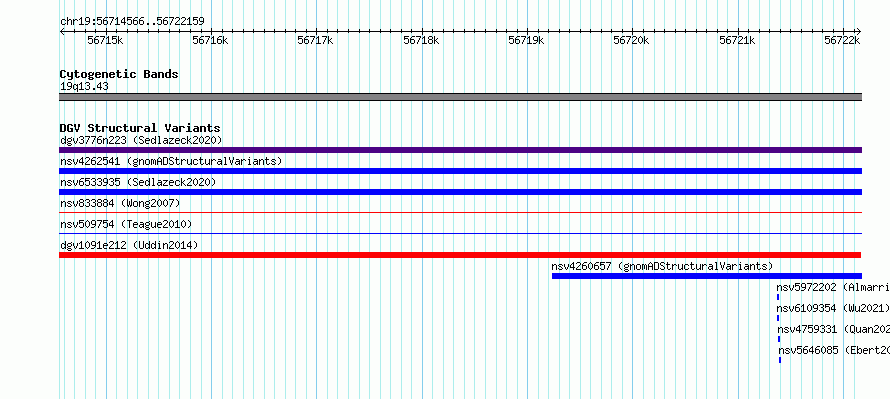Open nsv4260657 (gnomADStructuralVariants) label

coord(662,266)
